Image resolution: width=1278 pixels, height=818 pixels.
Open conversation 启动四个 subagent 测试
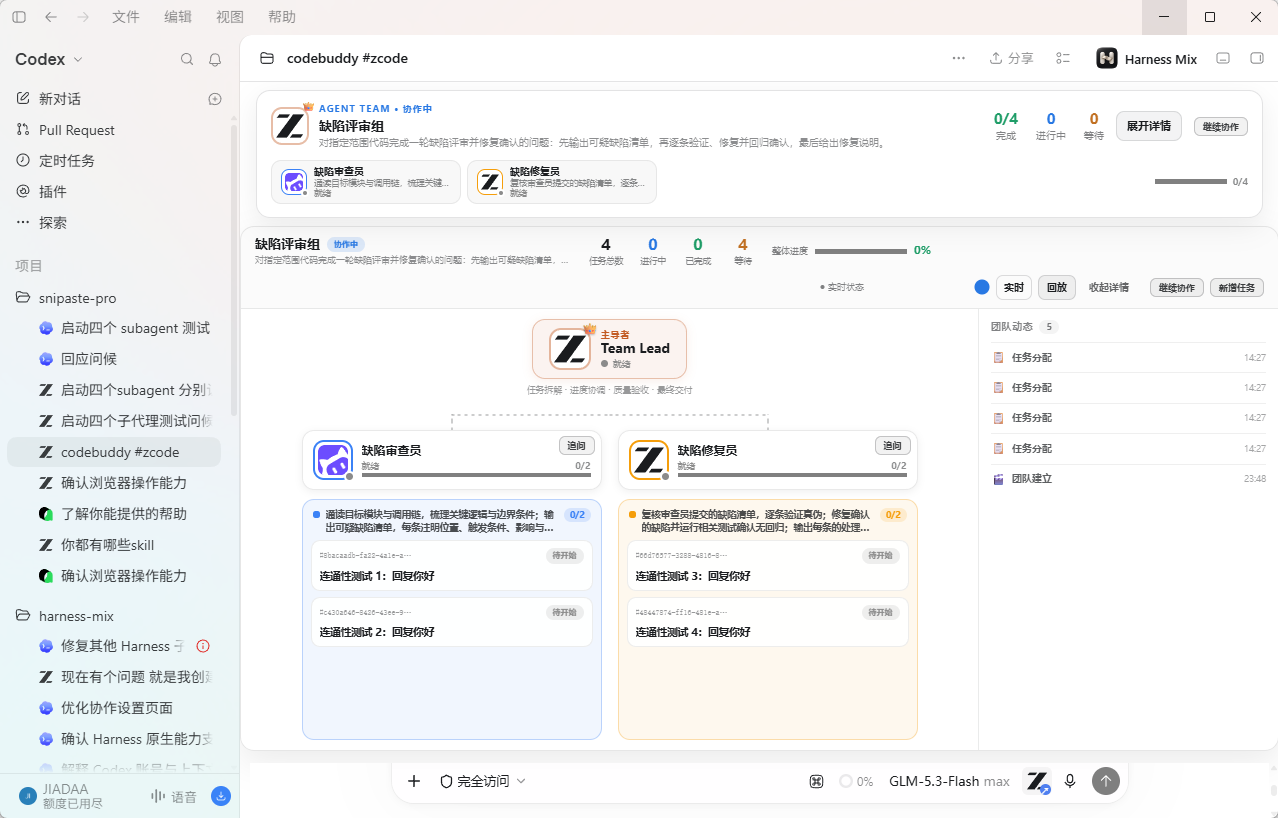(x=114, y=328)
